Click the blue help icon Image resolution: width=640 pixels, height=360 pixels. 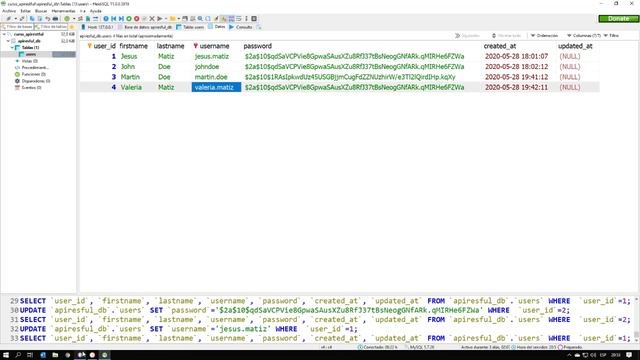(x=106, y=19)
